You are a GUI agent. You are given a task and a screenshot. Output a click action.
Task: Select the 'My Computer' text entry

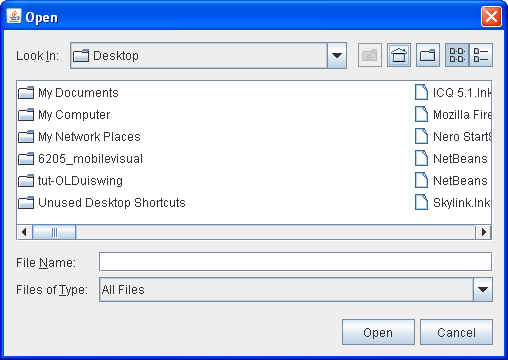click(x=74, y=115)
